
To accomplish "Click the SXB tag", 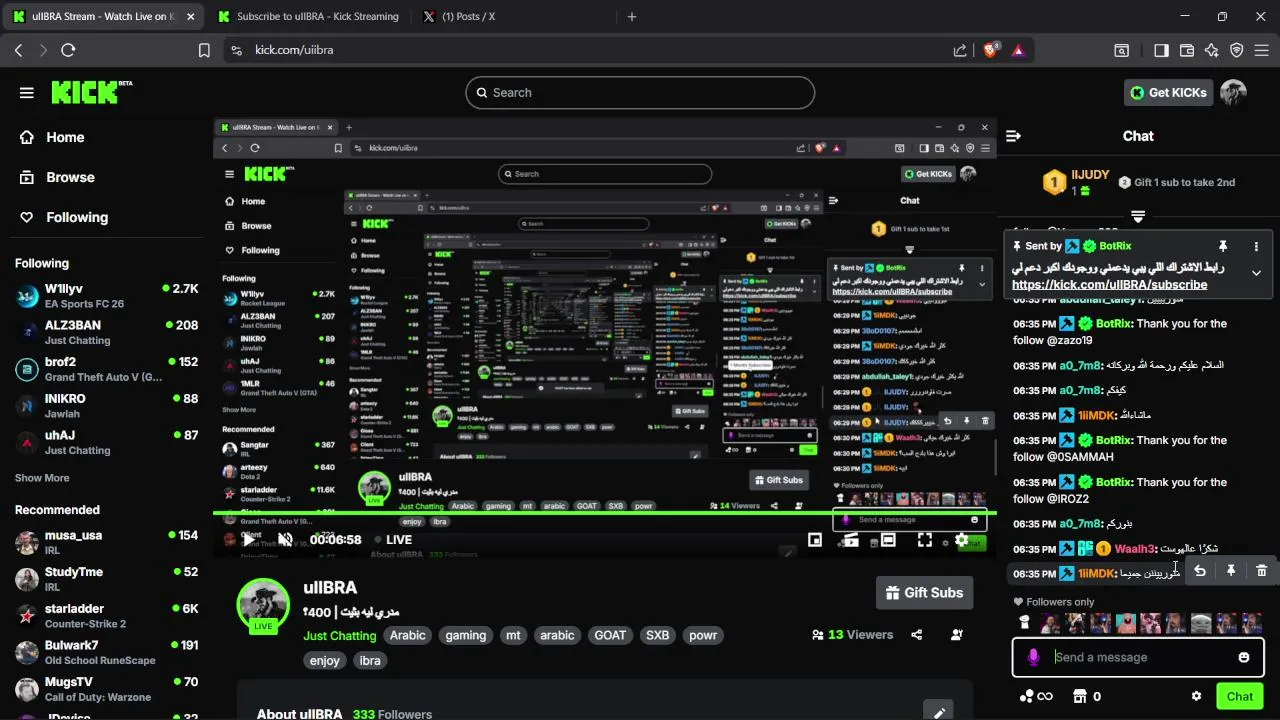I will pyautogui.click(x=657, y=635).
